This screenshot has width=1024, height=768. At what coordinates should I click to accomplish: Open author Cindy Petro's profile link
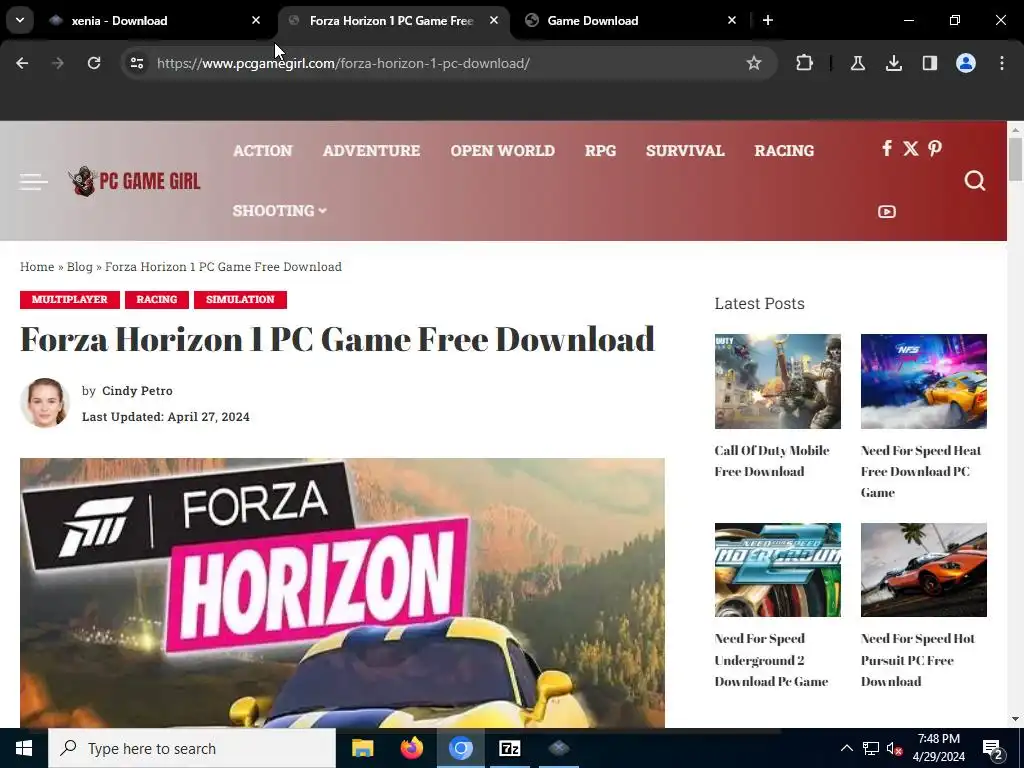[137, 391]
